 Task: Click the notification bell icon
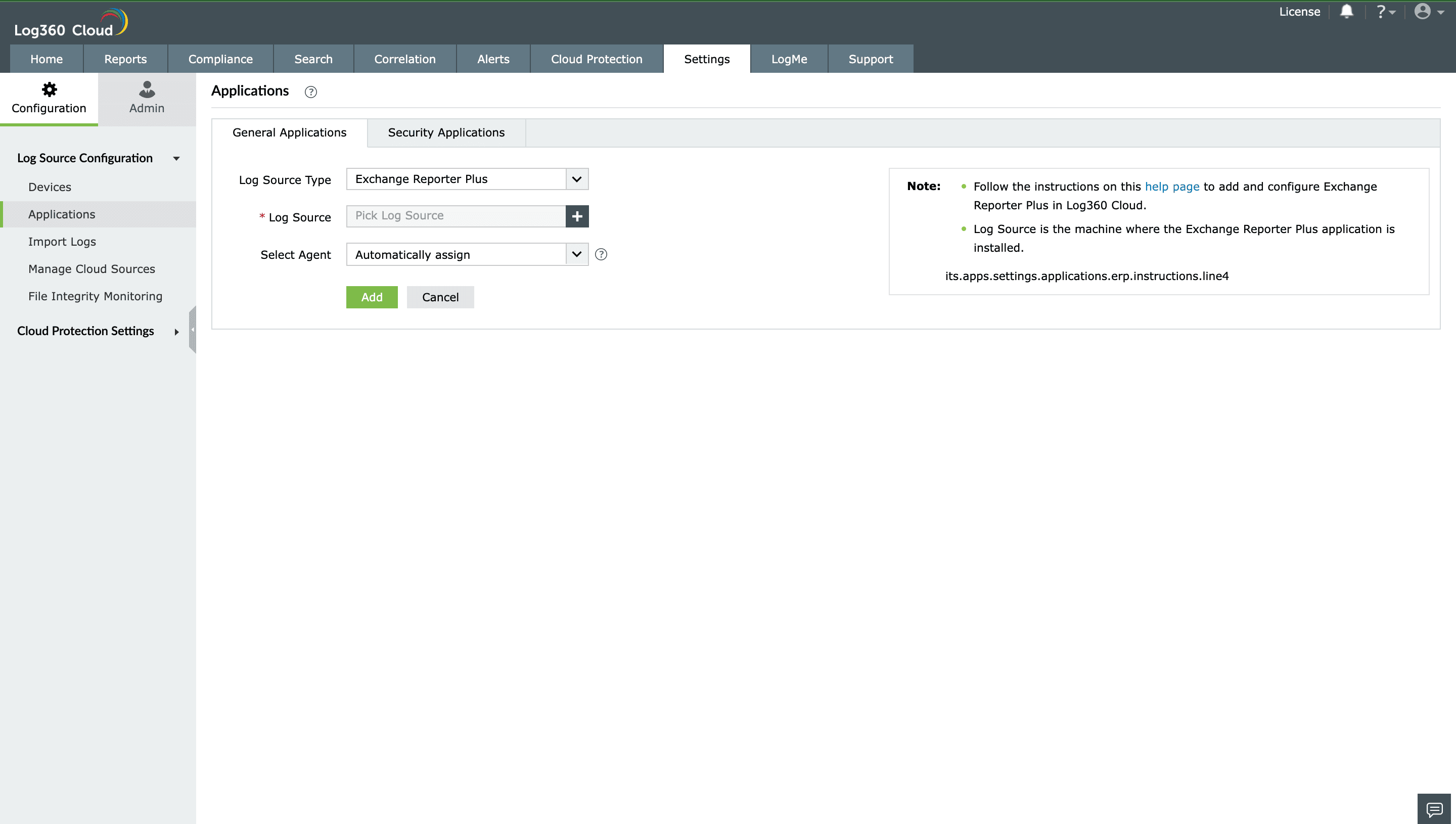1346,12
